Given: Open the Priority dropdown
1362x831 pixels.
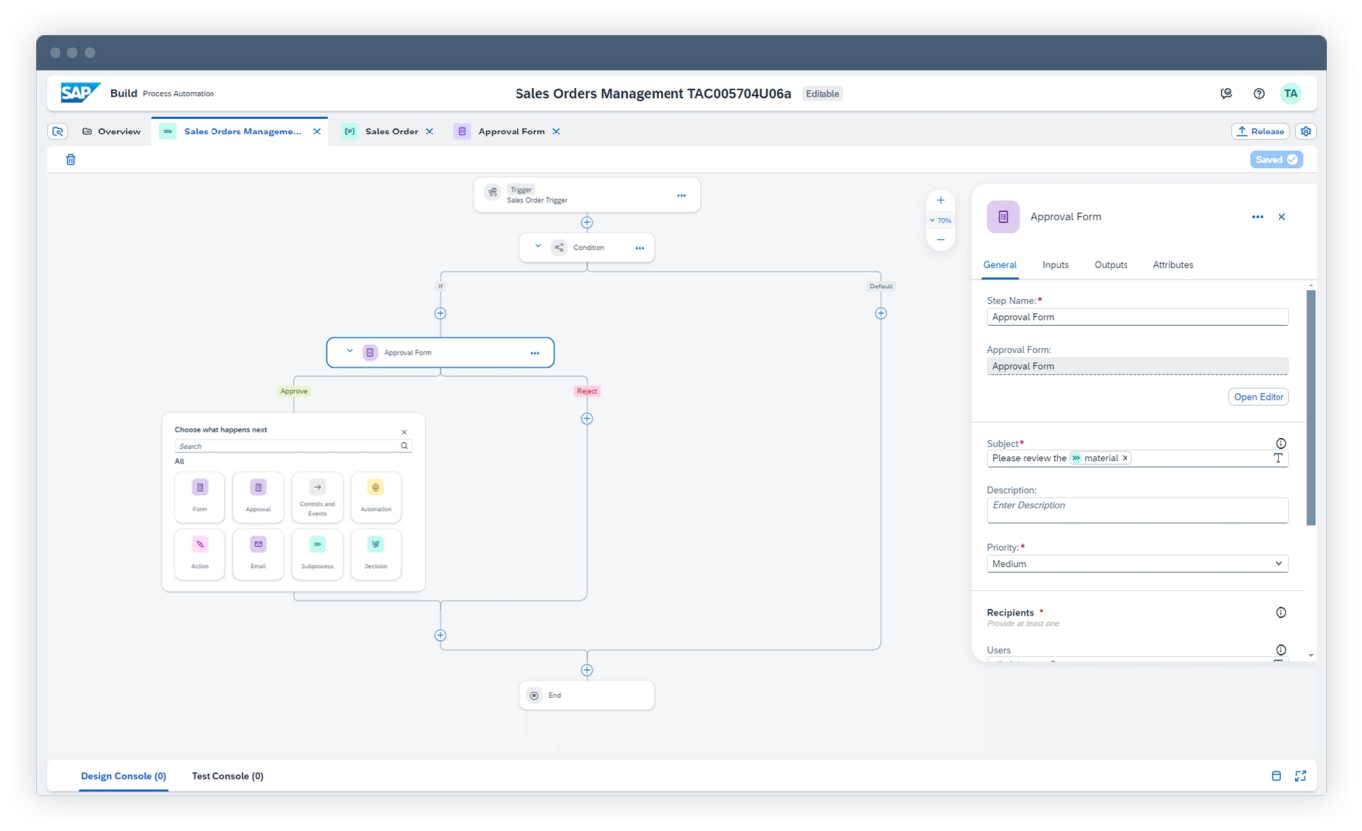Looking at the screenshot, I should click(x=1137, y=564).
